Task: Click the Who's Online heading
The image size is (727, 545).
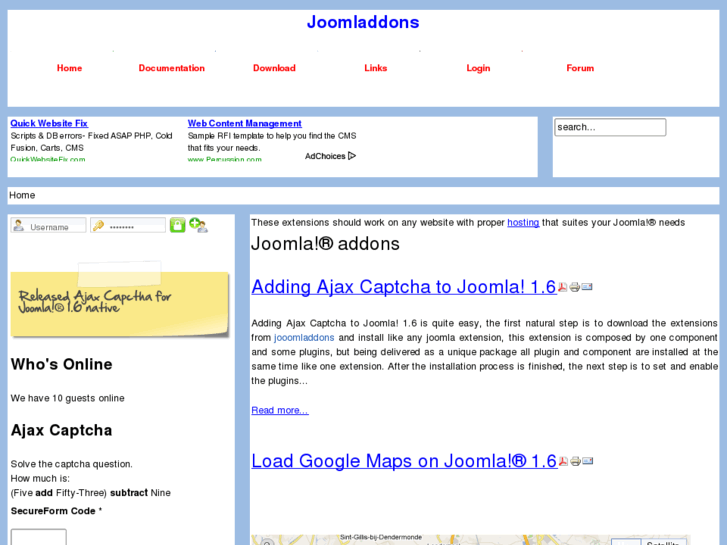Action: 62,365
